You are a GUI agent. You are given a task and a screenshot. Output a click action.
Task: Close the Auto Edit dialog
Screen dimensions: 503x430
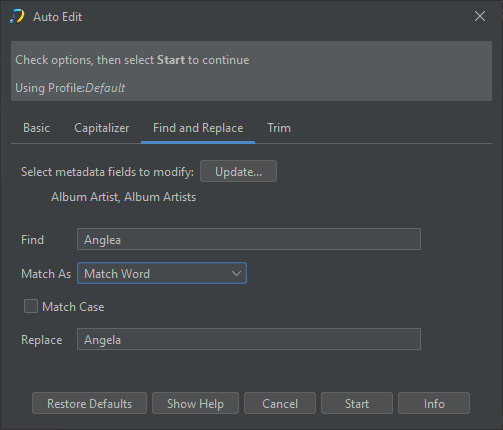click(480, 16)
